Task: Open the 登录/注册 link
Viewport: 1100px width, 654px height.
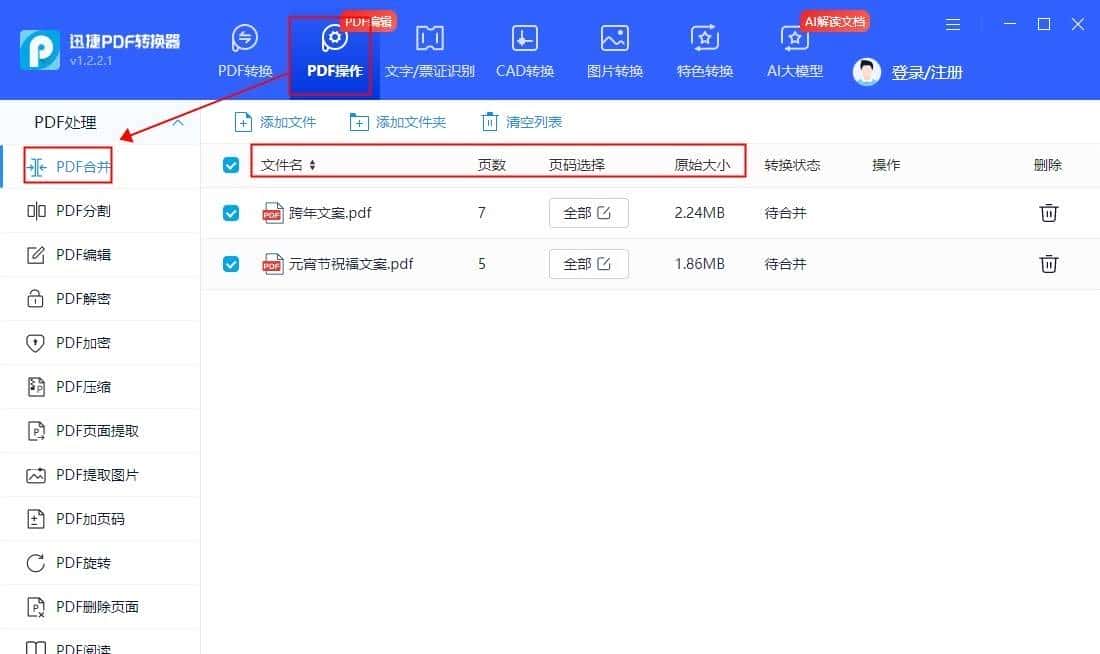Action: [928, 72]
